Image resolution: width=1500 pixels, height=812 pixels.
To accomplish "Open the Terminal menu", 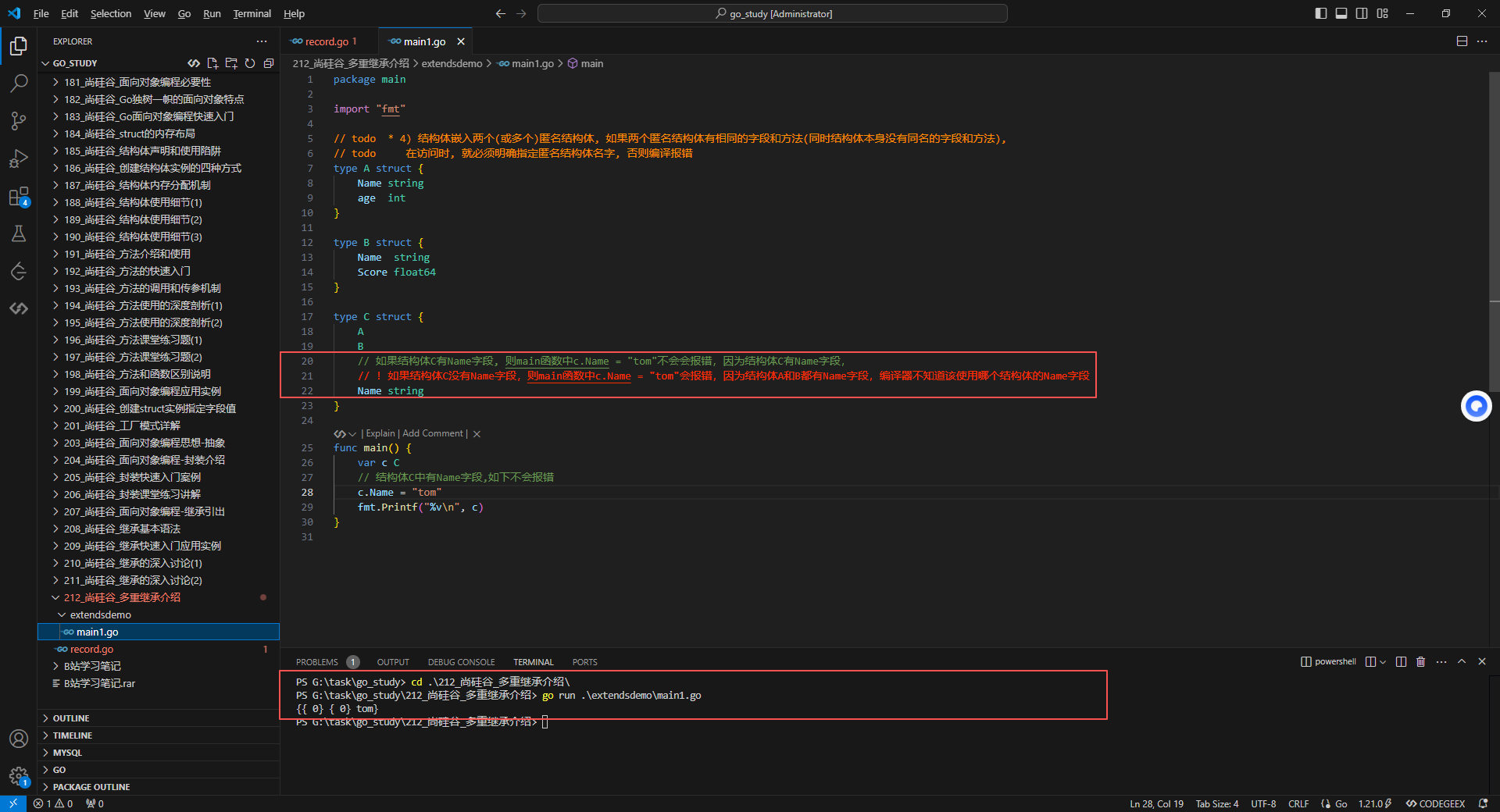I will [252, 13].
